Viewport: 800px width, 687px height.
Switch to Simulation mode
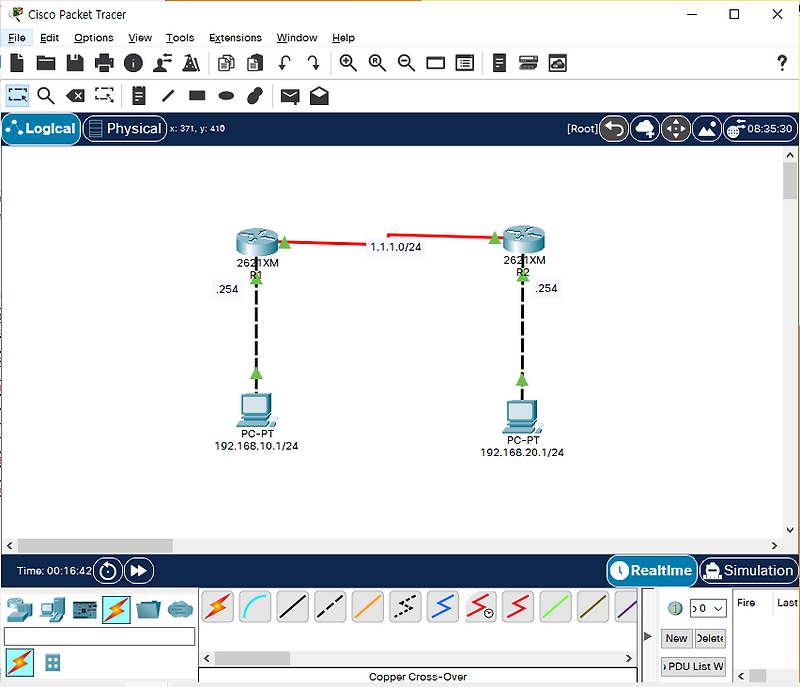coord(749,570)
